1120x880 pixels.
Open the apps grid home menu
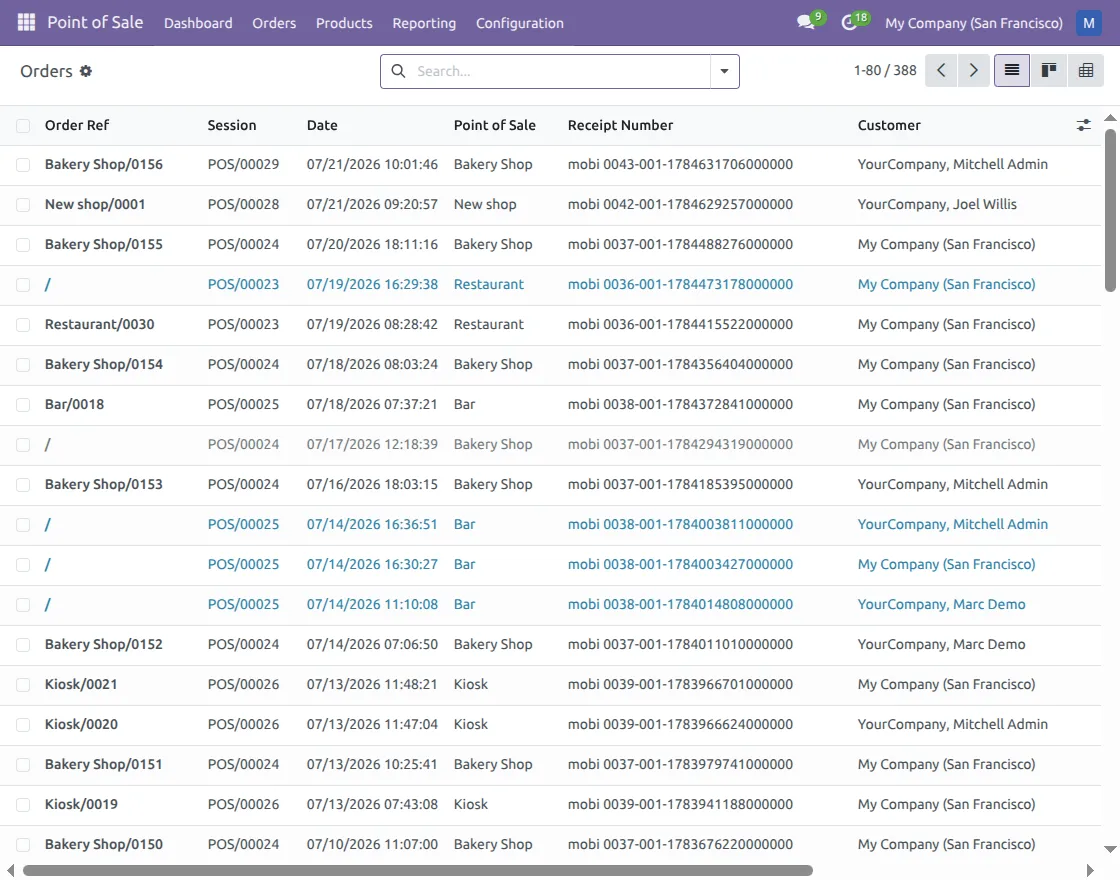(26, 22)
